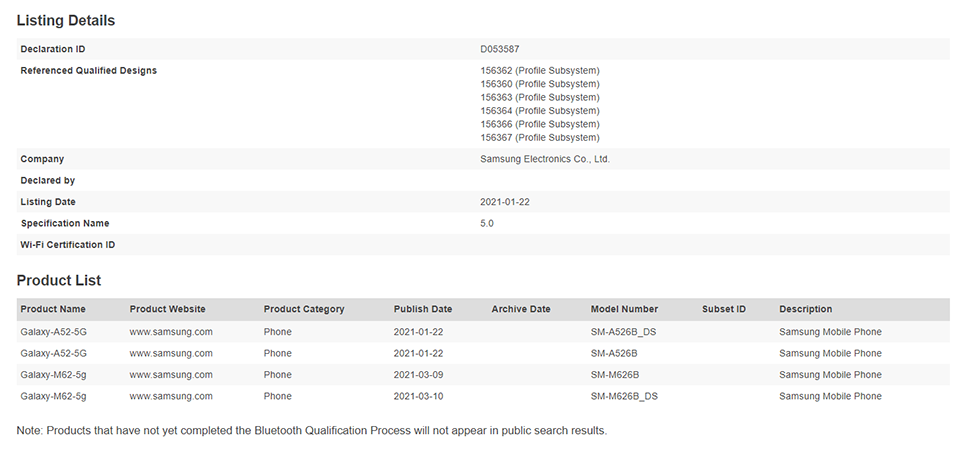Click the Declaration ID value D053587

click(x=500, y=49)
